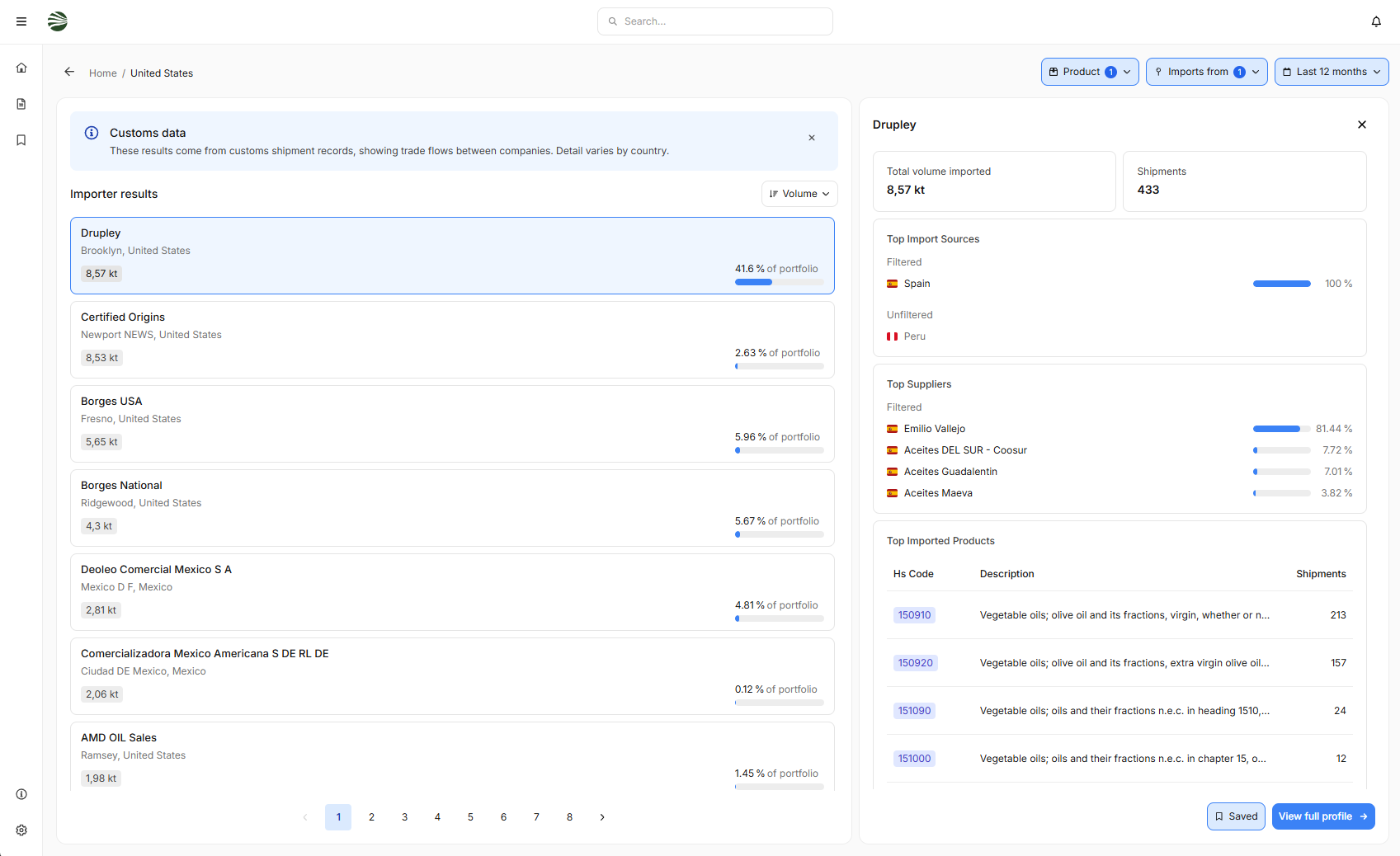1400x856 pixels.
Task: Click the back arrow
Action: [x=69, y=72]
